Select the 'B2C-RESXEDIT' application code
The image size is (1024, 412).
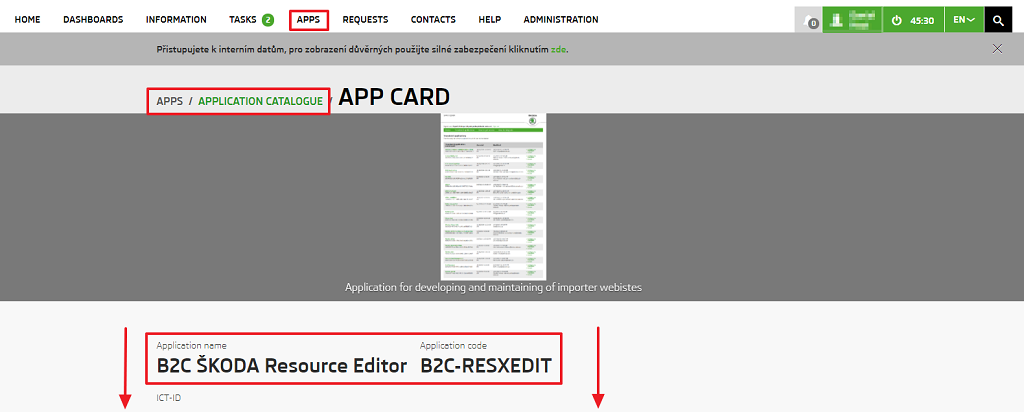click(x=486, y=366)
